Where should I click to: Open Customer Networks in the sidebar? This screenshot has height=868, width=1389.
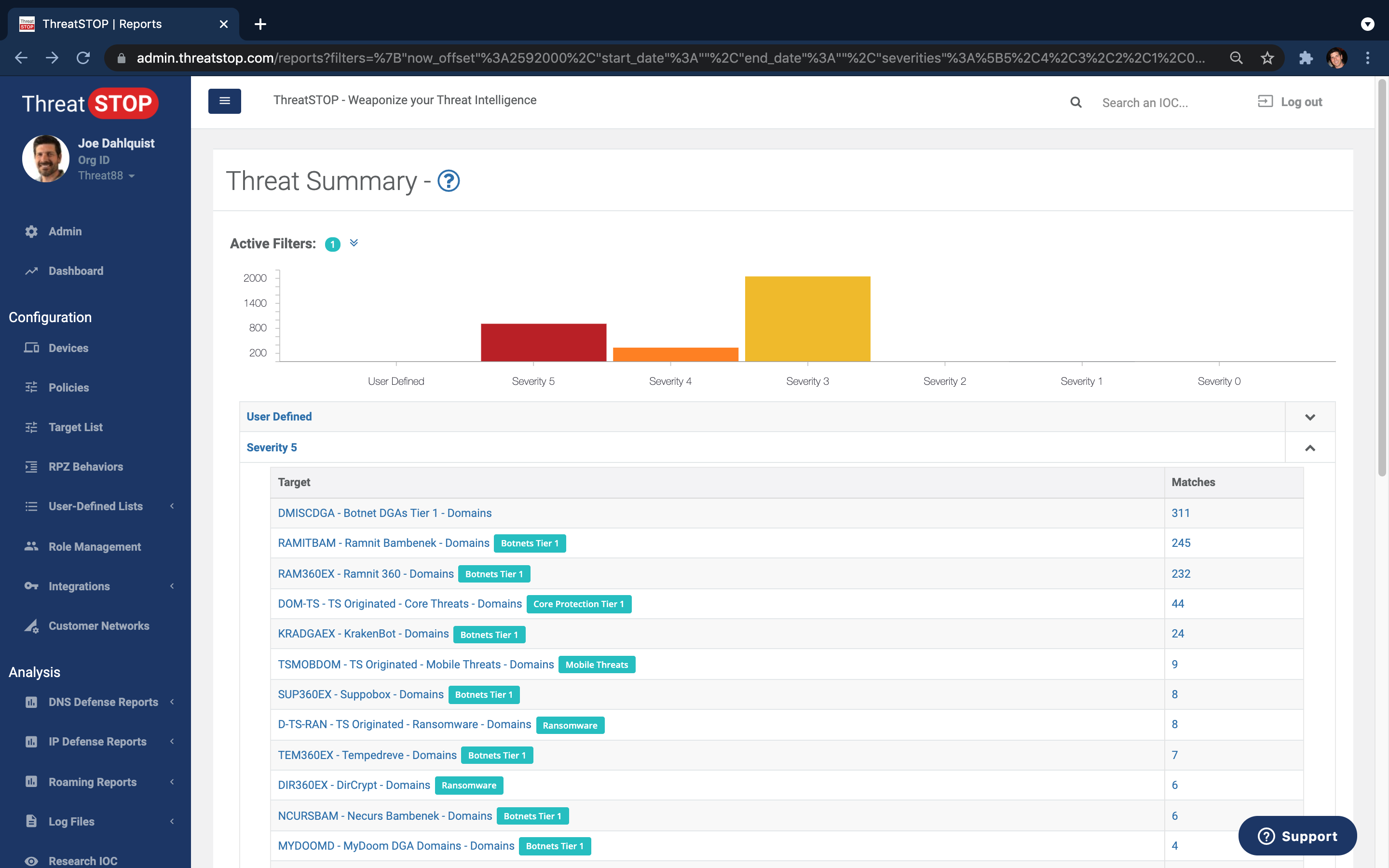(x=99, y=626)
